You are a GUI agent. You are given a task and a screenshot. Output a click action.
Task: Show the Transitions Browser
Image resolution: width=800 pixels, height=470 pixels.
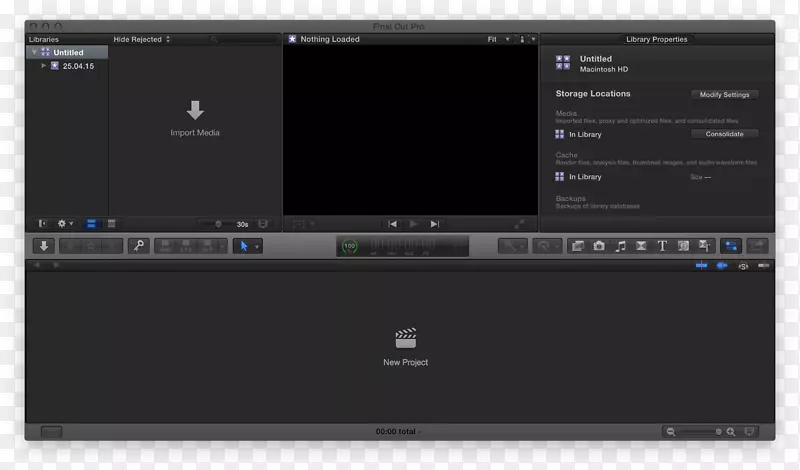tap(641, 246)
